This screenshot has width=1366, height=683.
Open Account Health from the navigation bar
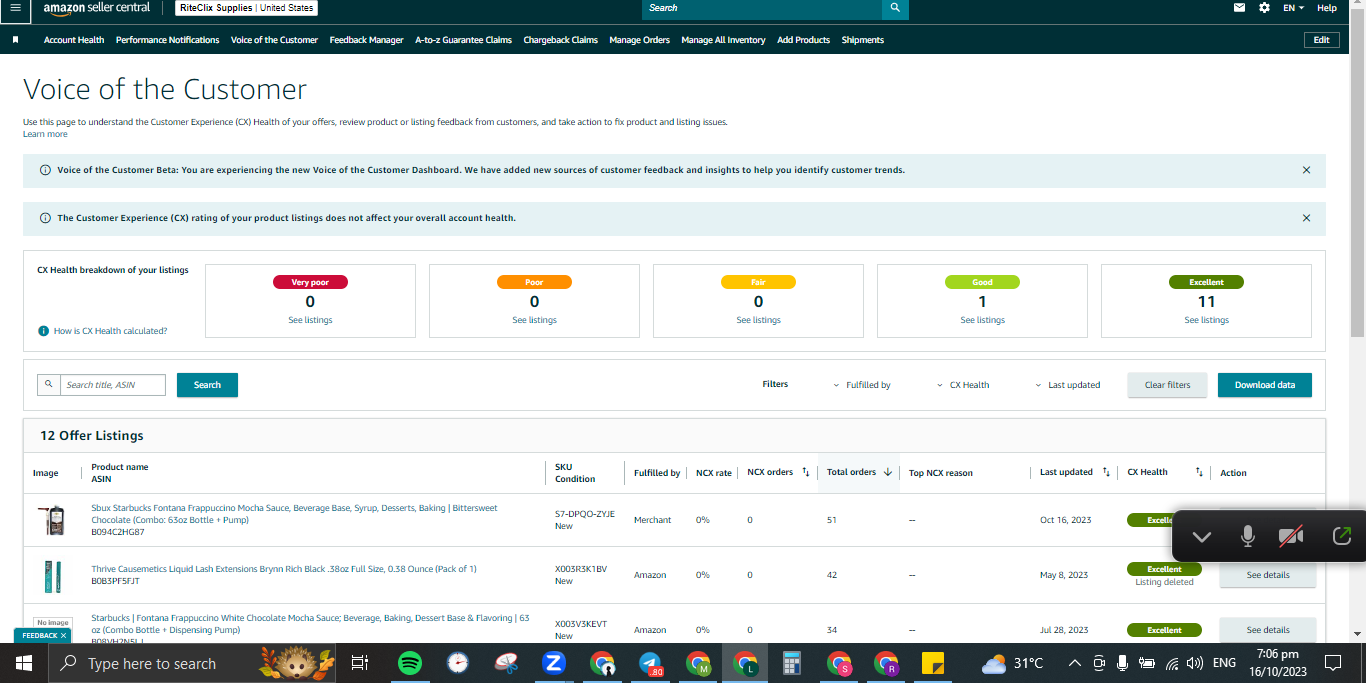pos(74,40)
